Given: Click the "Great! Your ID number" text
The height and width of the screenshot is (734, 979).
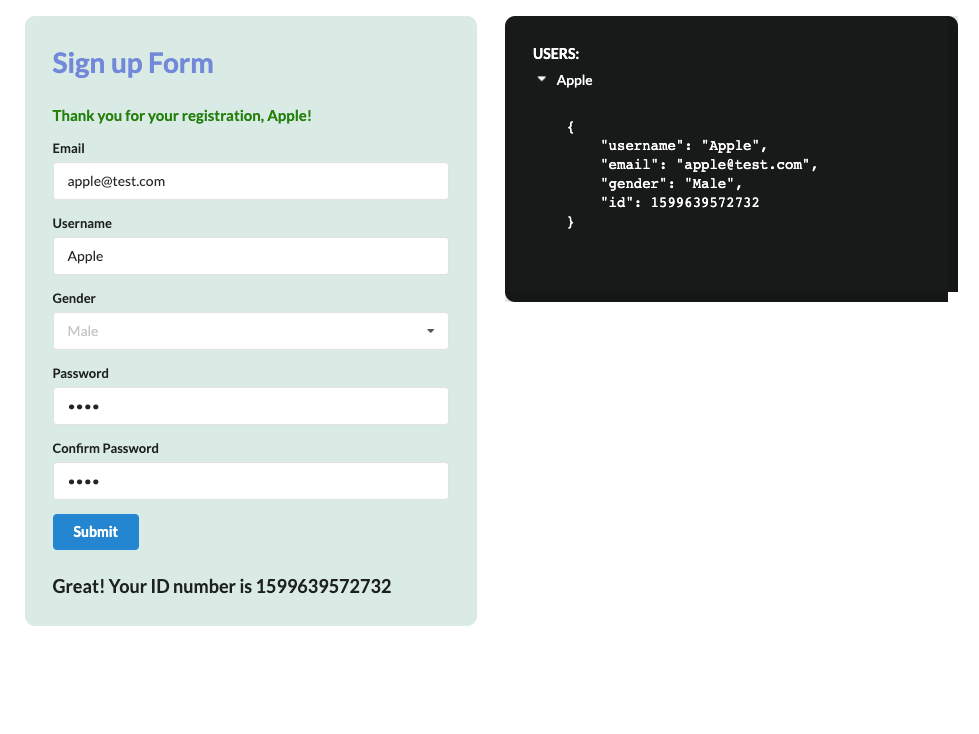Looking at the screenshot, I should [222, 586].
